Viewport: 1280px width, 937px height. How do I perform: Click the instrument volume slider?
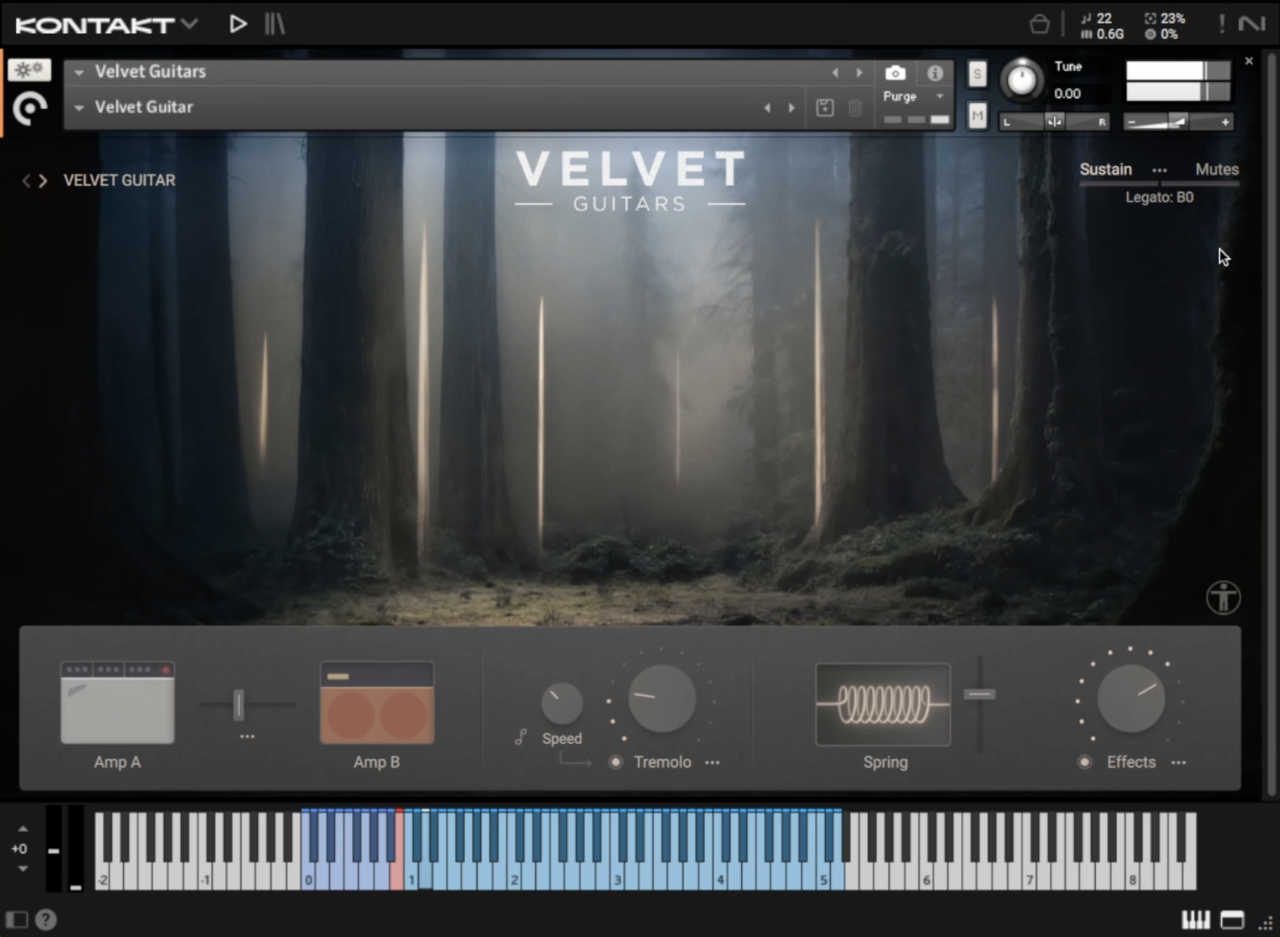click(1178, 122)
